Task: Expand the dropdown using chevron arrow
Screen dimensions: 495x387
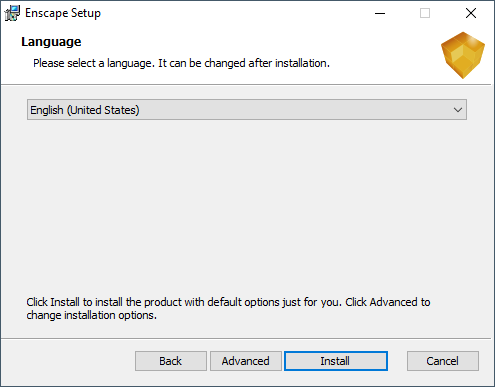Action: [458, 110]
